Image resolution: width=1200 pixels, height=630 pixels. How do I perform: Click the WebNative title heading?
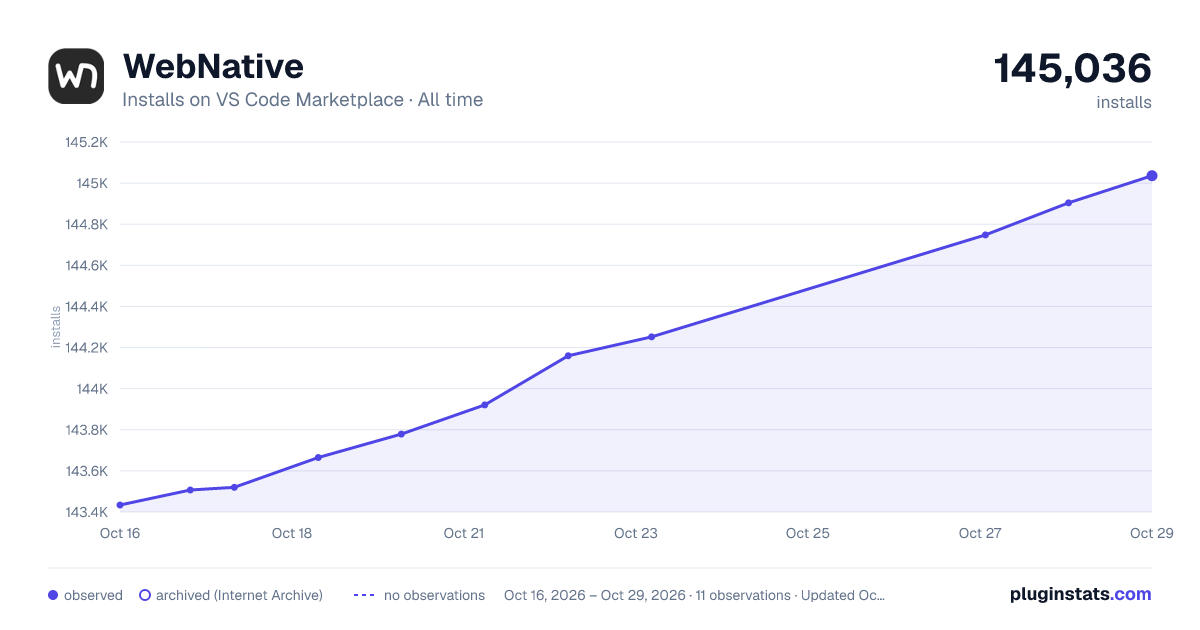[x=213, y=66]
